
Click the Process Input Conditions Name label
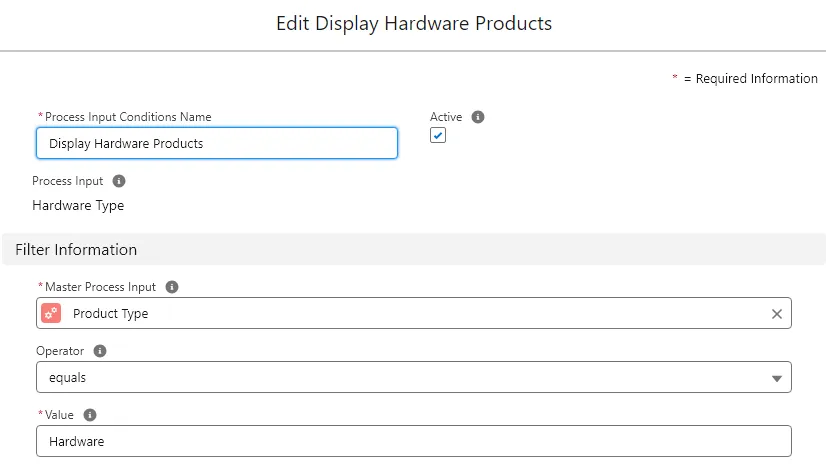click(x=128, y=117)
